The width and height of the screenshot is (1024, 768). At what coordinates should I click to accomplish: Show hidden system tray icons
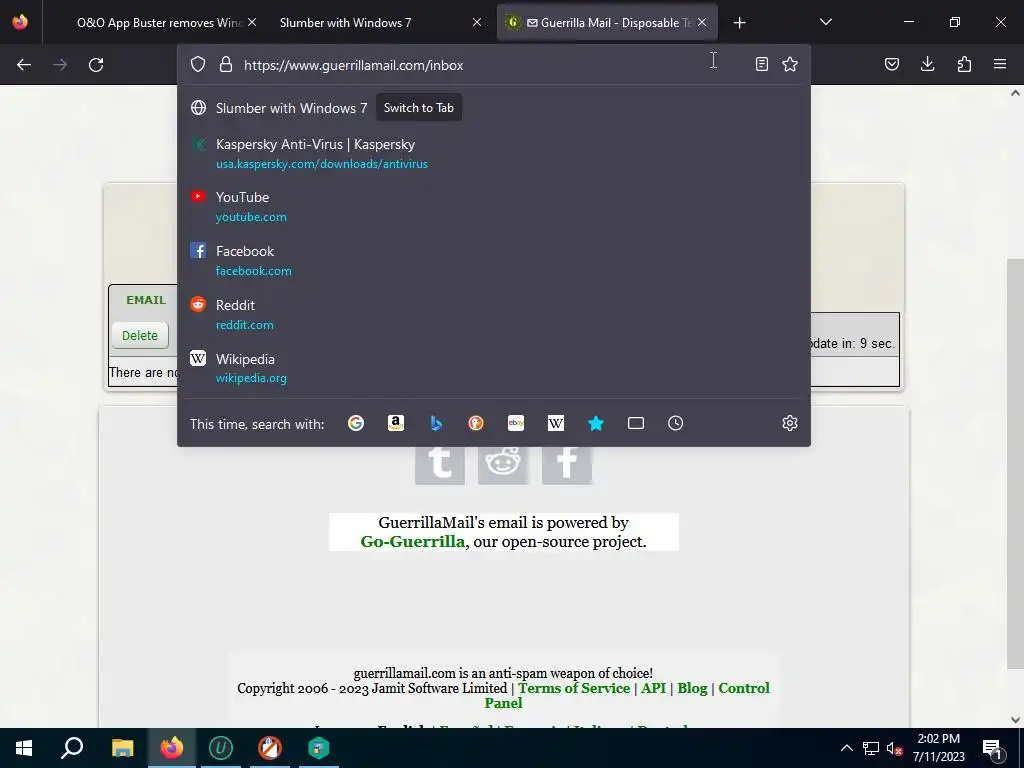coord(846,748)
